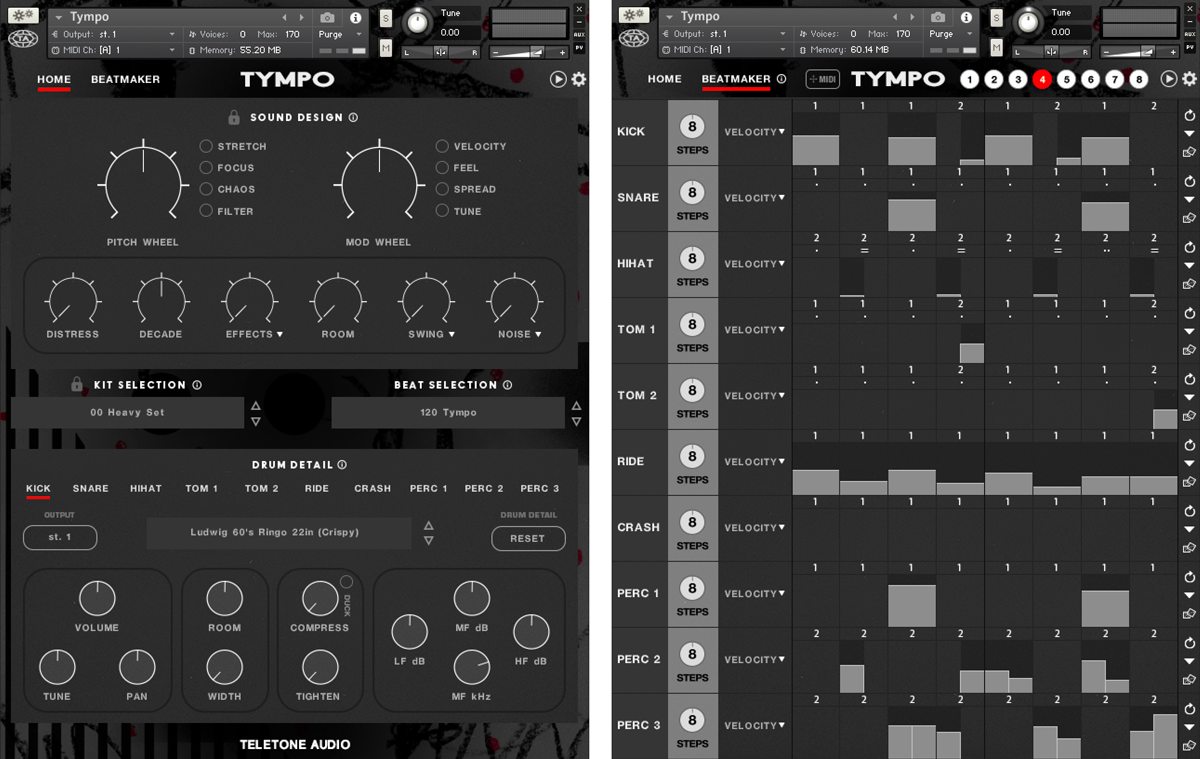Open the Effects dropdown
Image resolution: width=1200 pixels, height=759 pixels.
click(254, 334)
